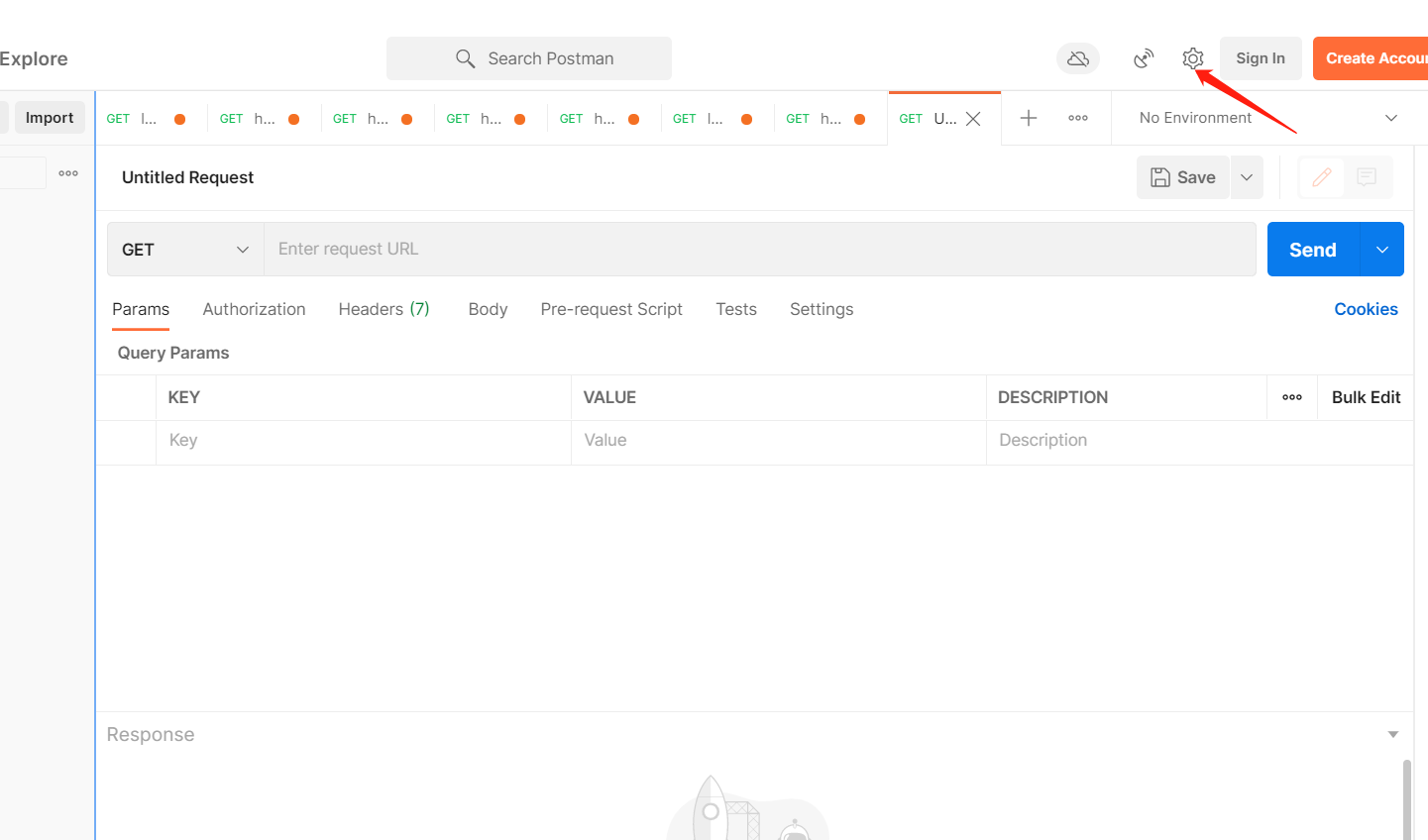
Task: Click the Create Account button
Action: coord(1371,58)
